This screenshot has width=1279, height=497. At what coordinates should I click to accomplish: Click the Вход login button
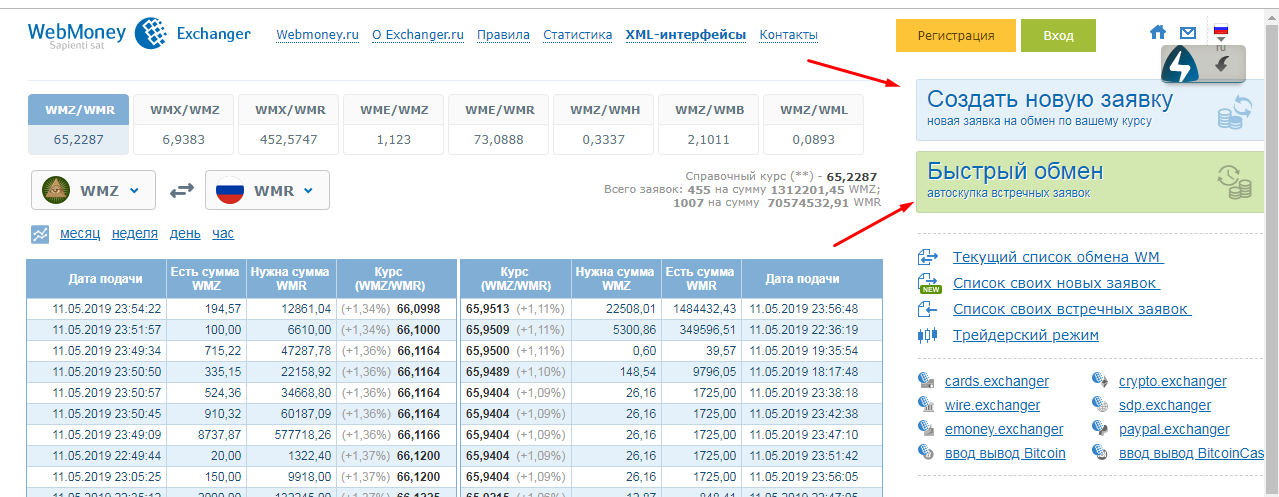pyautogui.click(x=1058, y=35)
